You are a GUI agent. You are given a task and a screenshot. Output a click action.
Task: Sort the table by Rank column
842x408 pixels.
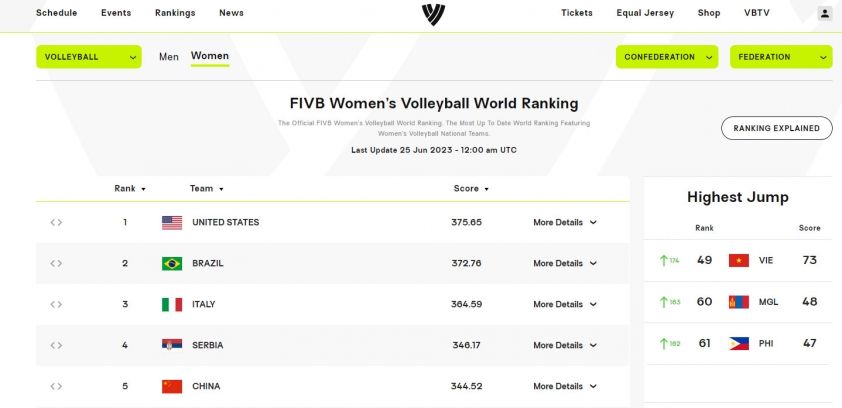[130, 188]
